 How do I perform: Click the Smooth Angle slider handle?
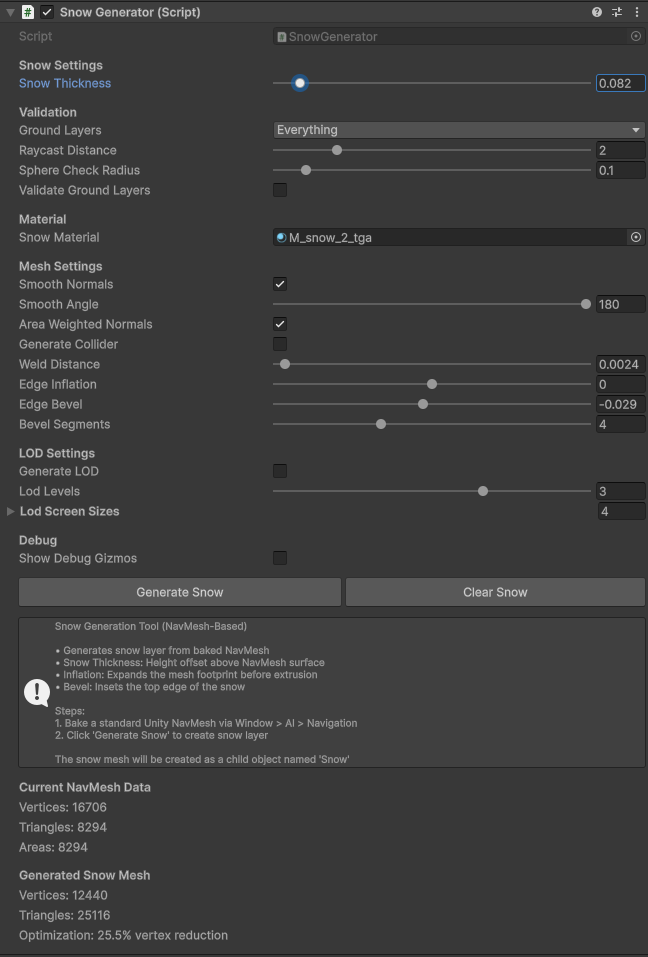tap(585, 304)
